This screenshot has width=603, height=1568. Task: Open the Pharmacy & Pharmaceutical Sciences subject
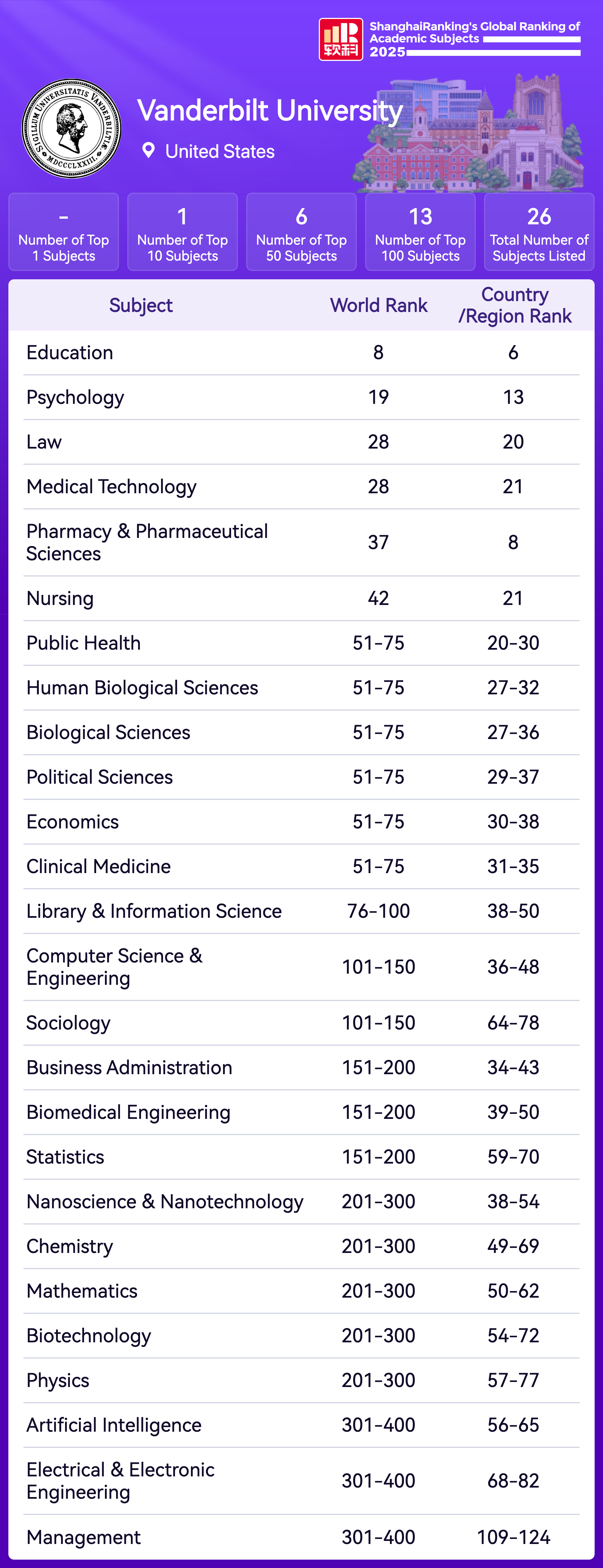coord(147,542)
